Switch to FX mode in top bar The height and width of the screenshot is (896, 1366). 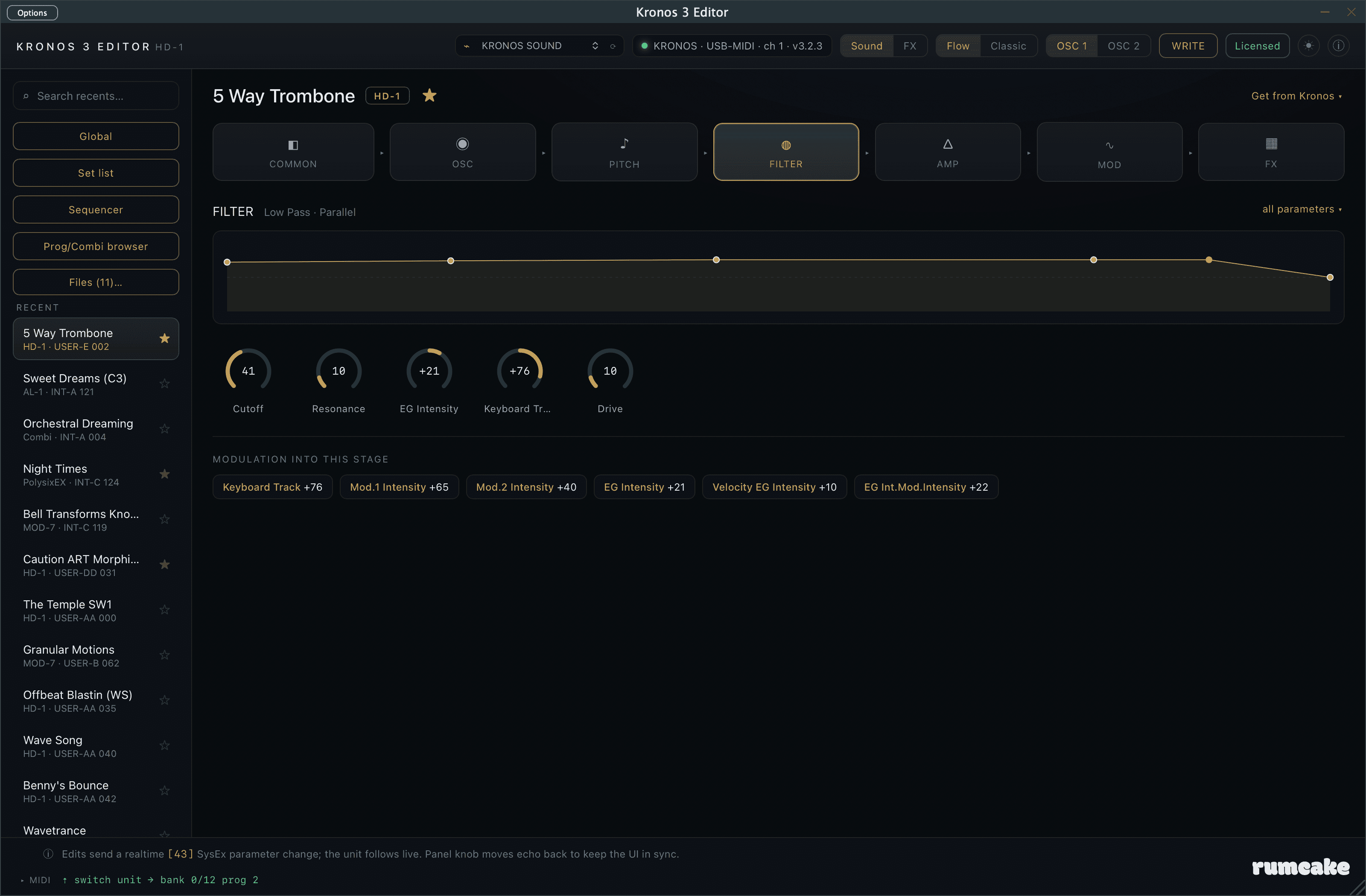[x=910, y=46]
